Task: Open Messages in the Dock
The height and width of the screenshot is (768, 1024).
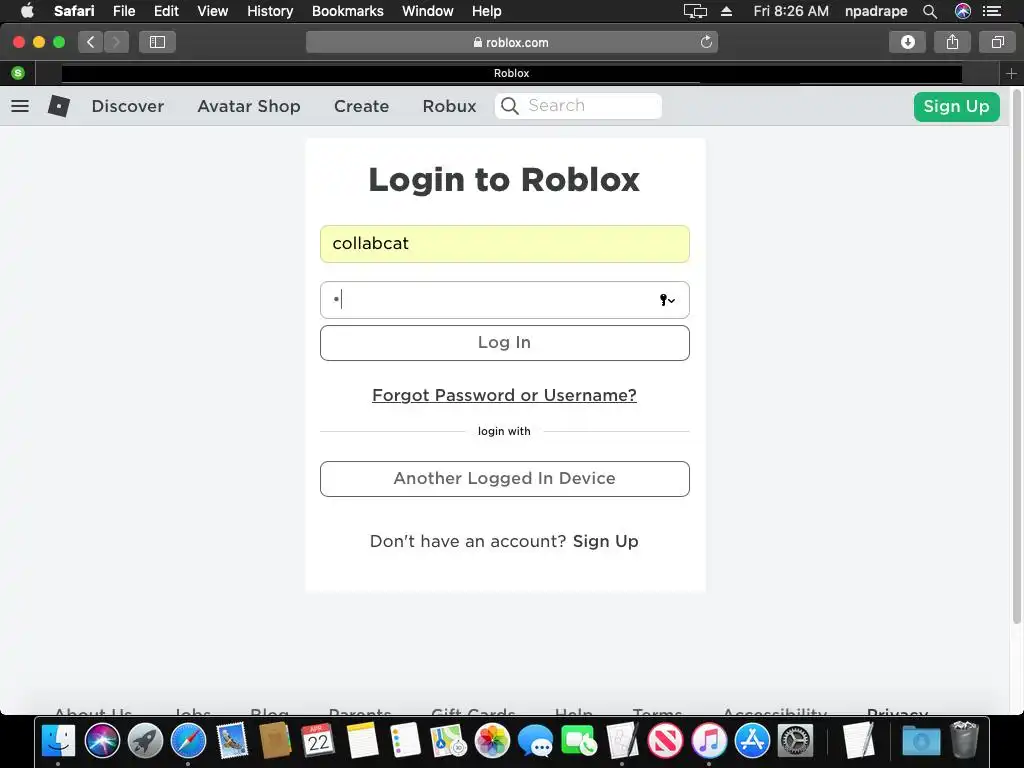Action: pos(535,741)
